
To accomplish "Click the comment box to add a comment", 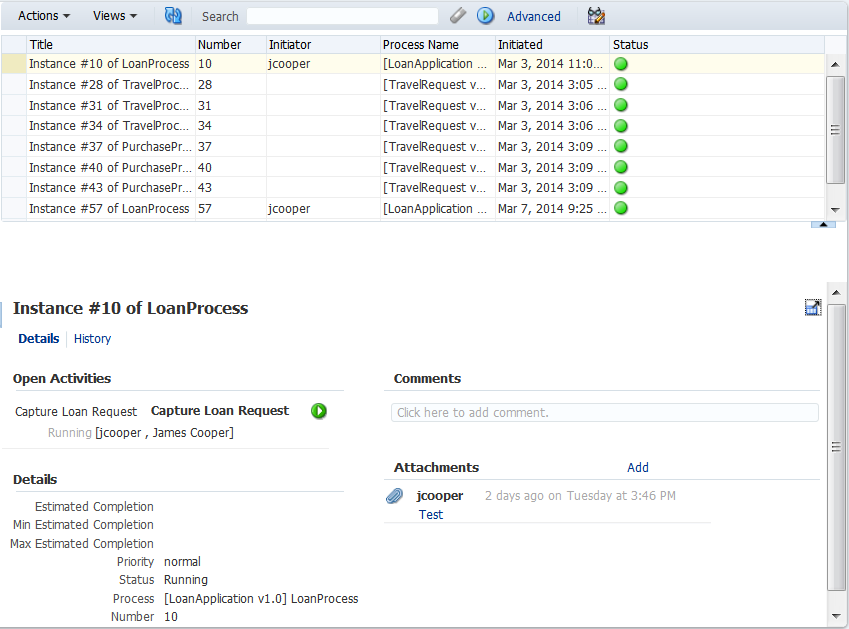I will [604, 412].
